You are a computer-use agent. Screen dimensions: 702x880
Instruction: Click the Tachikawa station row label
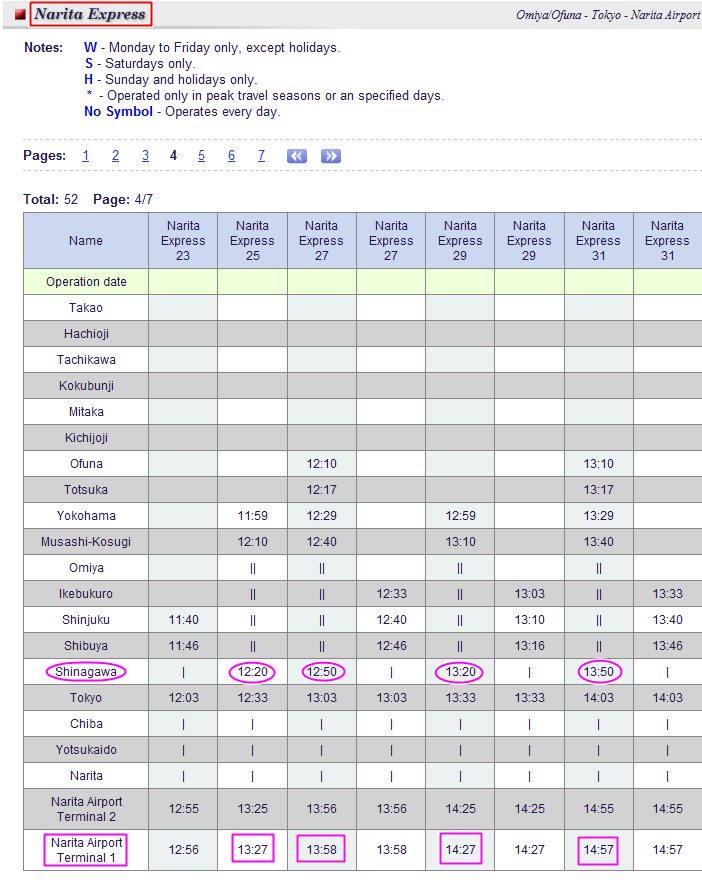pos(86,360)
